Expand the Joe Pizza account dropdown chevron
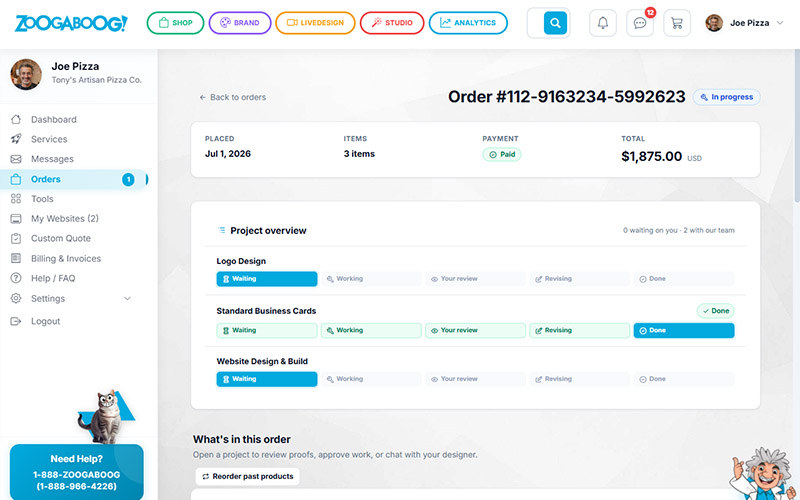This screenshot has height=500, width=800. pos(780,23)
